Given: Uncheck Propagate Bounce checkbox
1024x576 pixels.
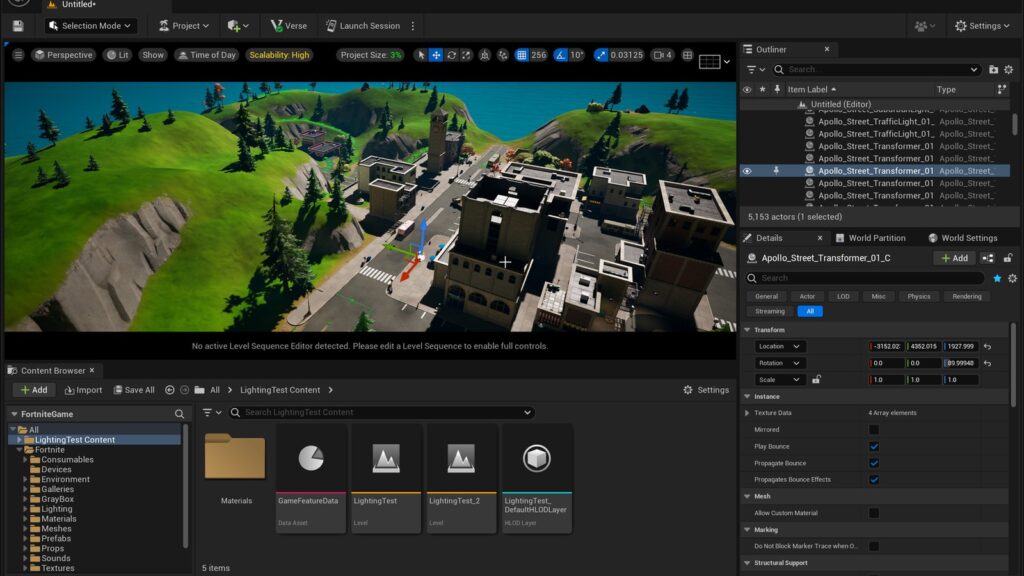Looking at the screenshot, I should [874, 463].
